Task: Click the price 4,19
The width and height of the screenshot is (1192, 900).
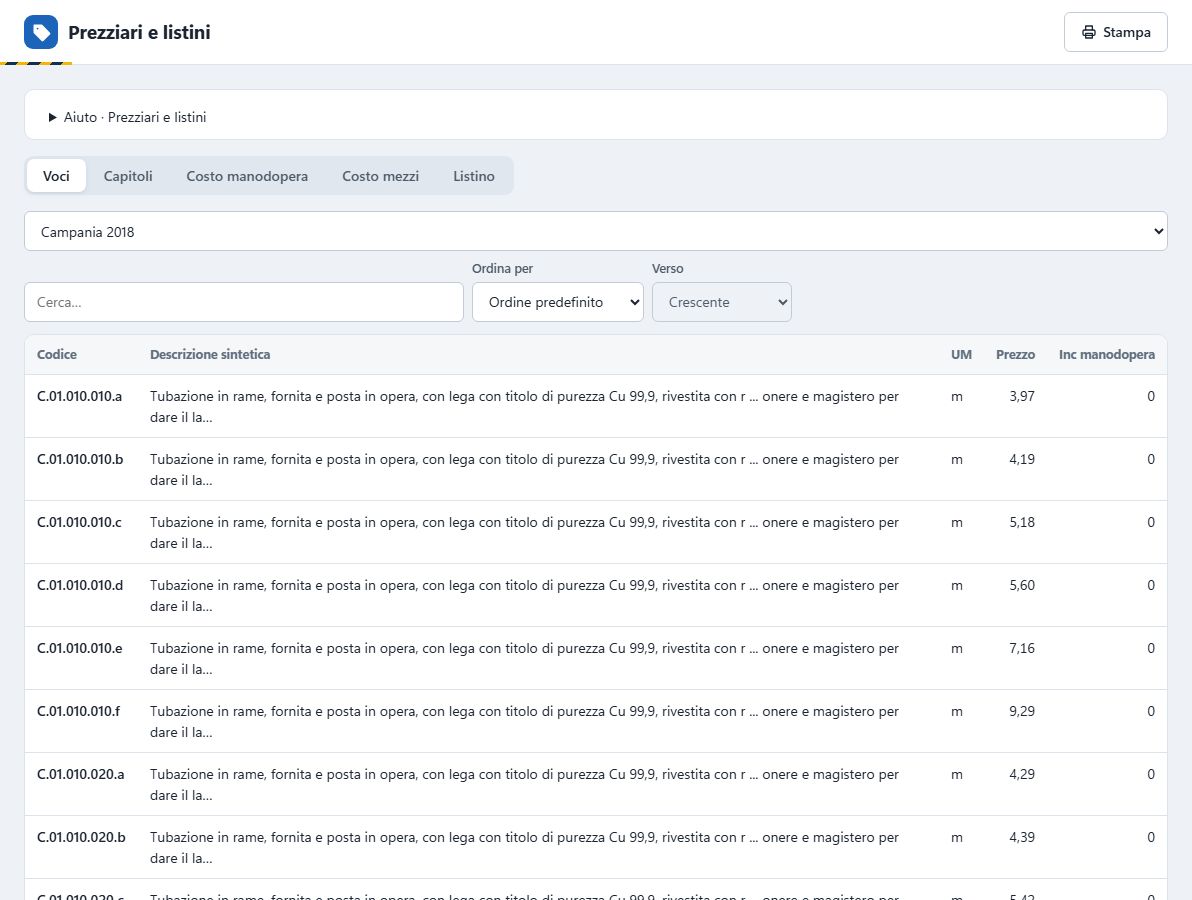Action: pos(1022,459)
